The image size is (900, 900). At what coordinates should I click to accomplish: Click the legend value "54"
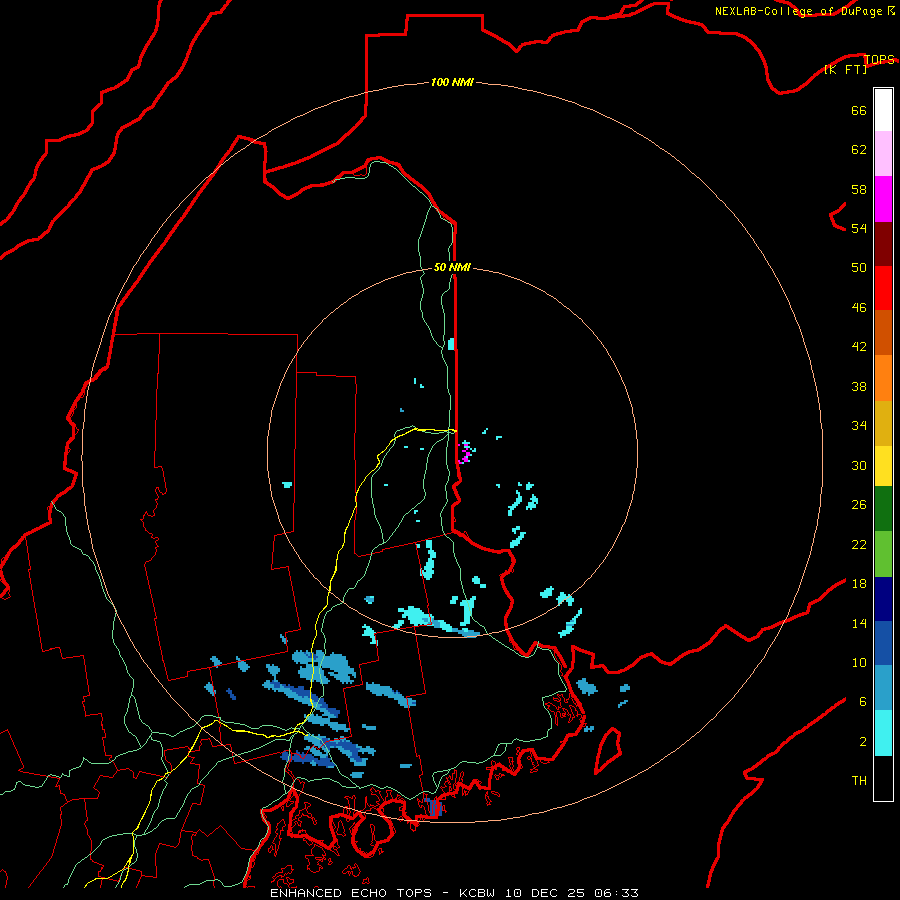859,228
